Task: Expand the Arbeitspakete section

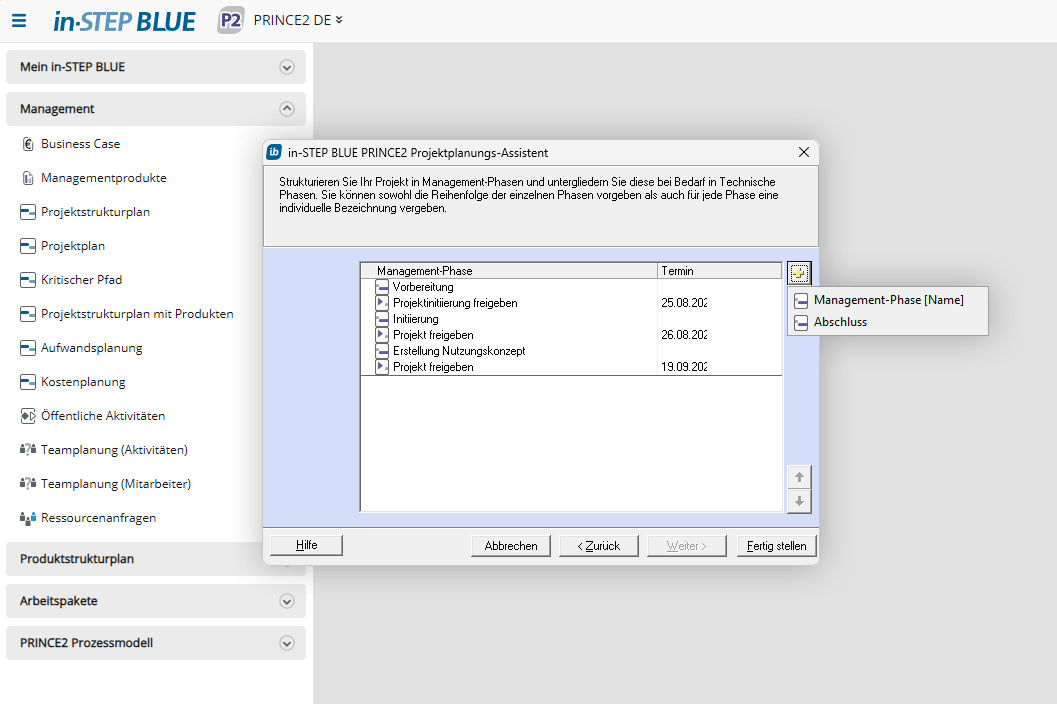Action: click(x=287, y=602)
